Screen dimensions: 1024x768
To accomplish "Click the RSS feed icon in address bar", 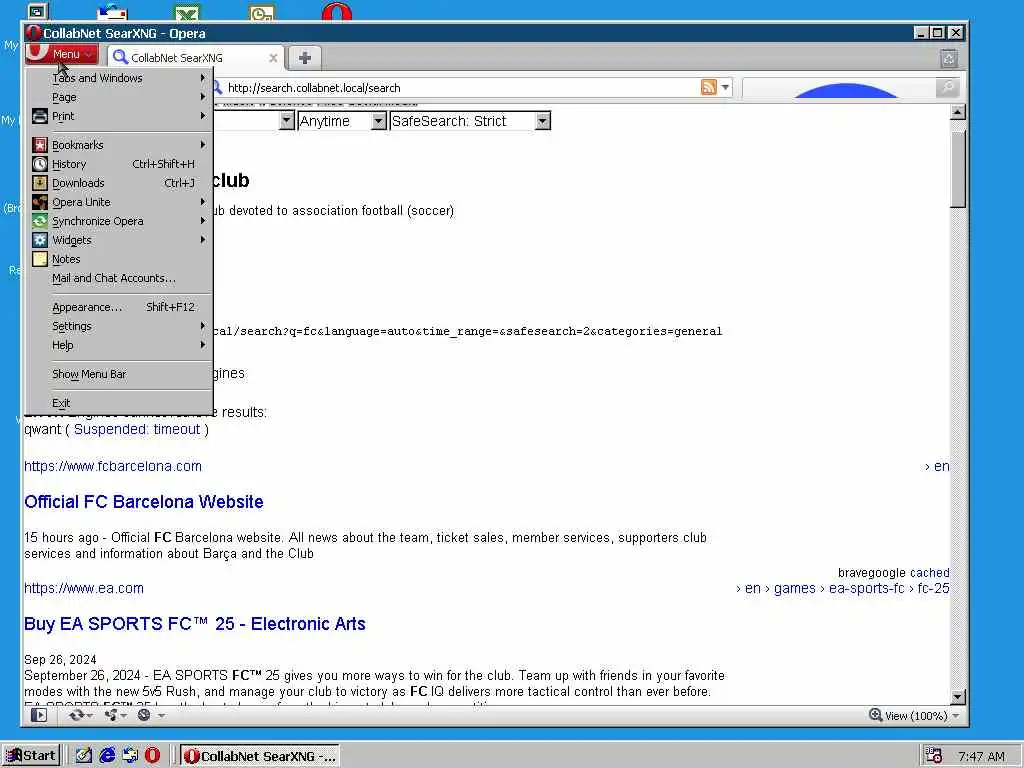I will point(709,87).
